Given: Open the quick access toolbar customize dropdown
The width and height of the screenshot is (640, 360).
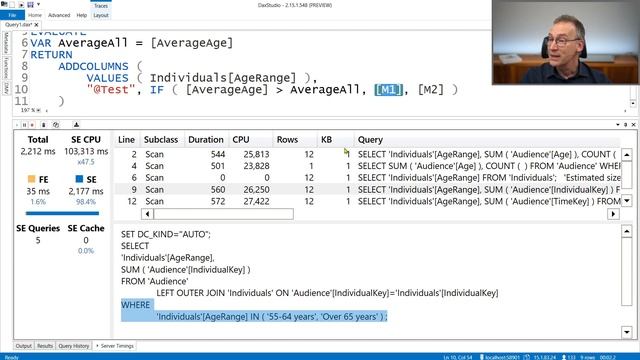Looking at the screenshot, I should [x=38, y=5].
